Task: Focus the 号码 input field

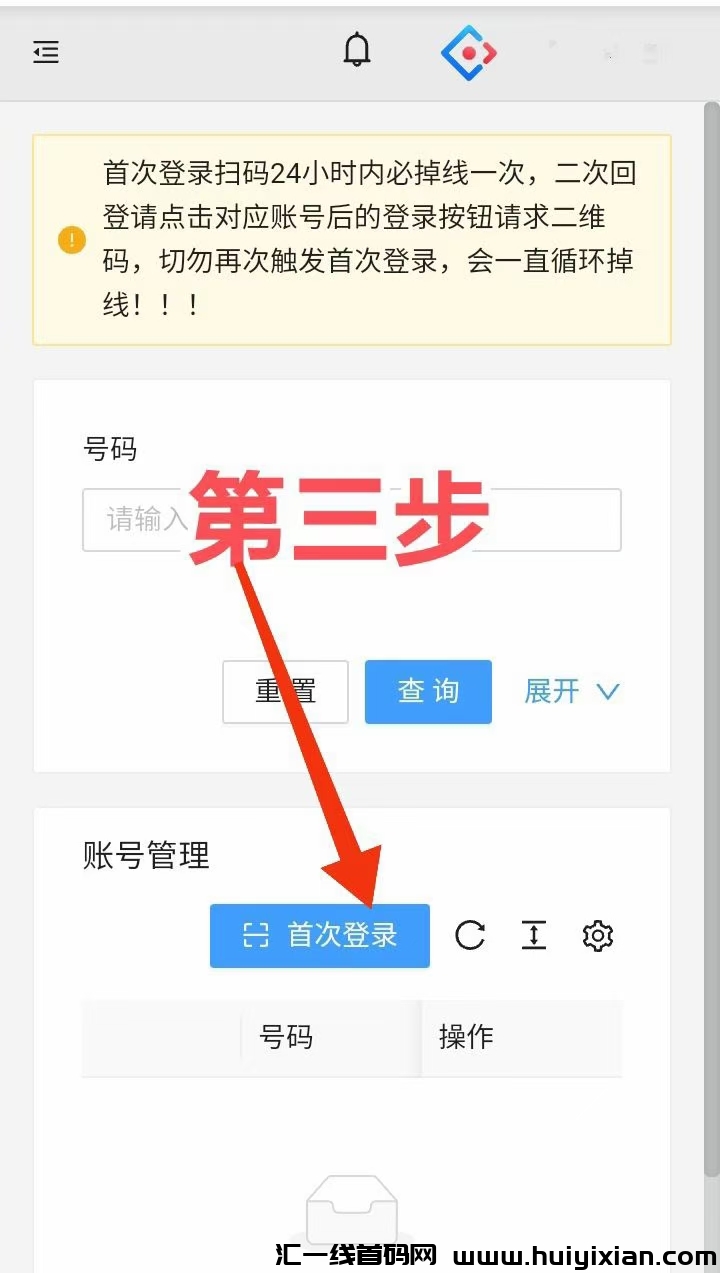Action: 352,520
